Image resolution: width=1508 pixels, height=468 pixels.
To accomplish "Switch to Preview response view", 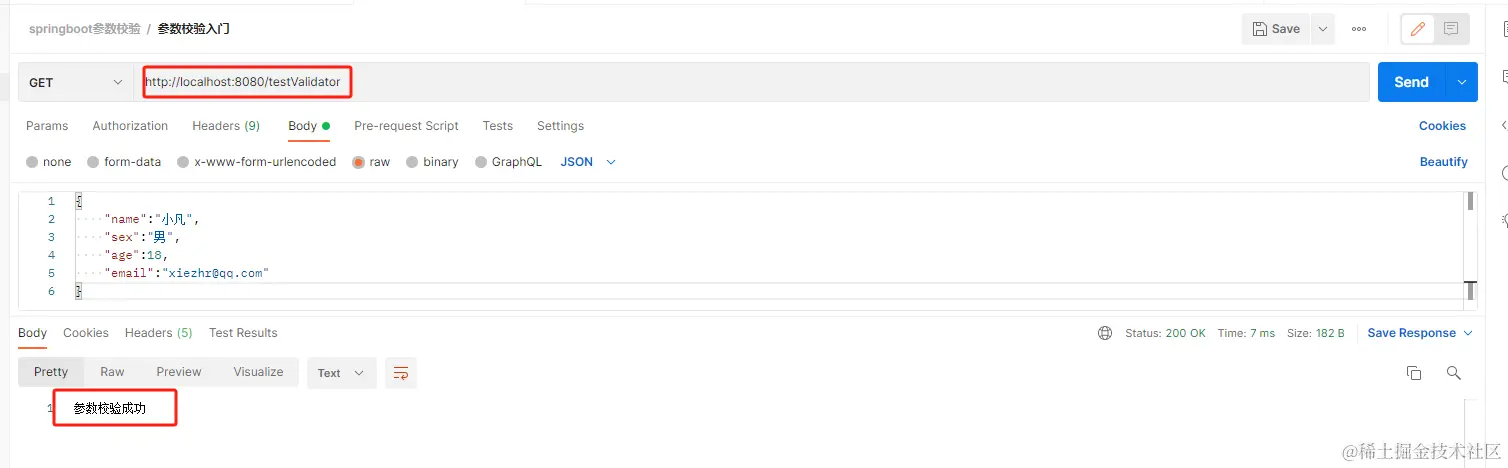I will point(179,372).
